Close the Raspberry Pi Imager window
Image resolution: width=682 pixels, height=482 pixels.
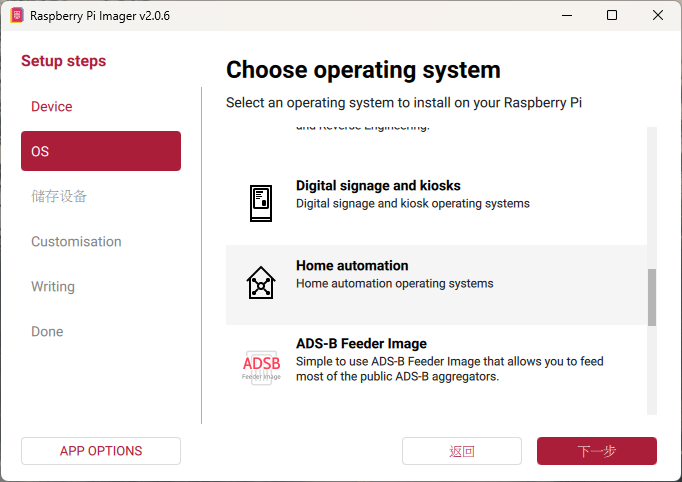[x=658, y=16]
